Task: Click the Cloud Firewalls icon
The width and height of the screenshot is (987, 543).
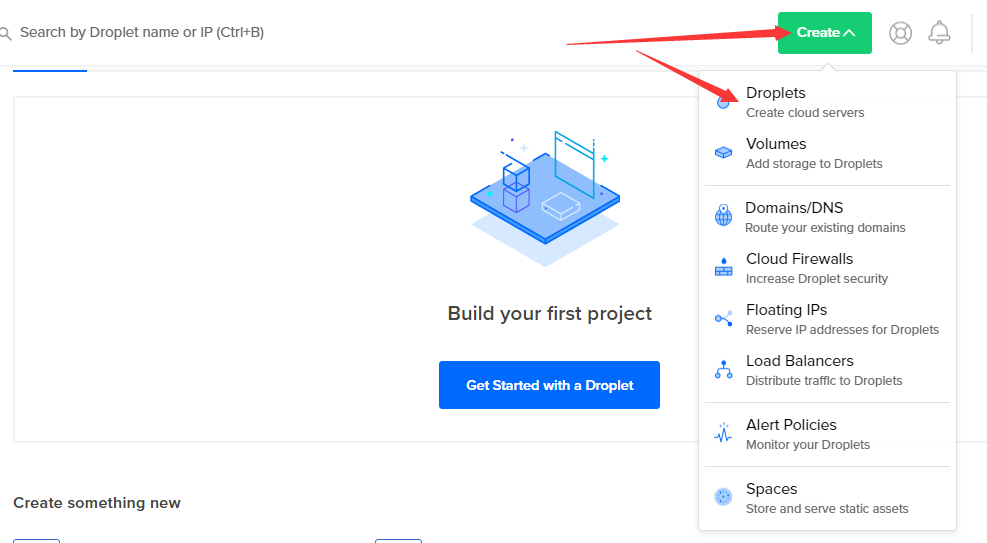Action: click(x=723, y=267)
